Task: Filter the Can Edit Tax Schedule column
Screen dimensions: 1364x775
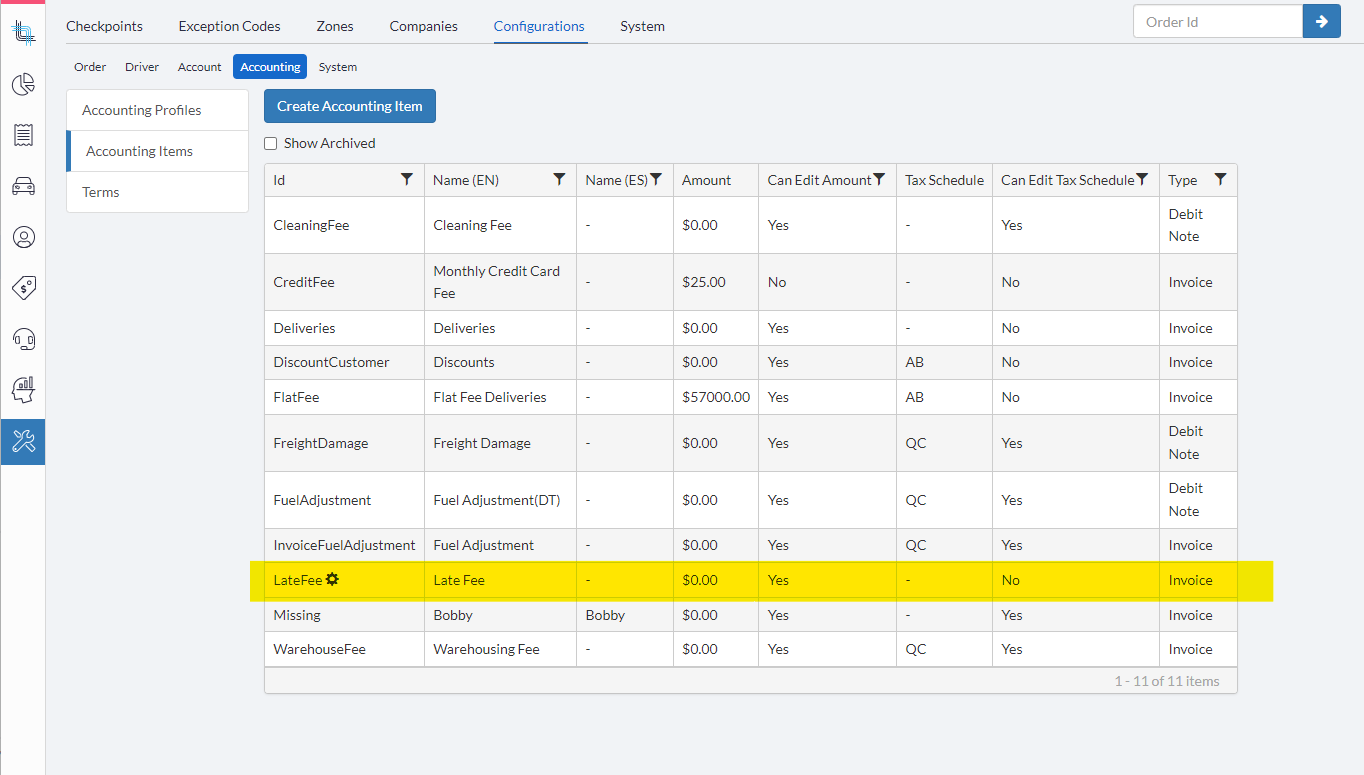Action: [1142, 179]
